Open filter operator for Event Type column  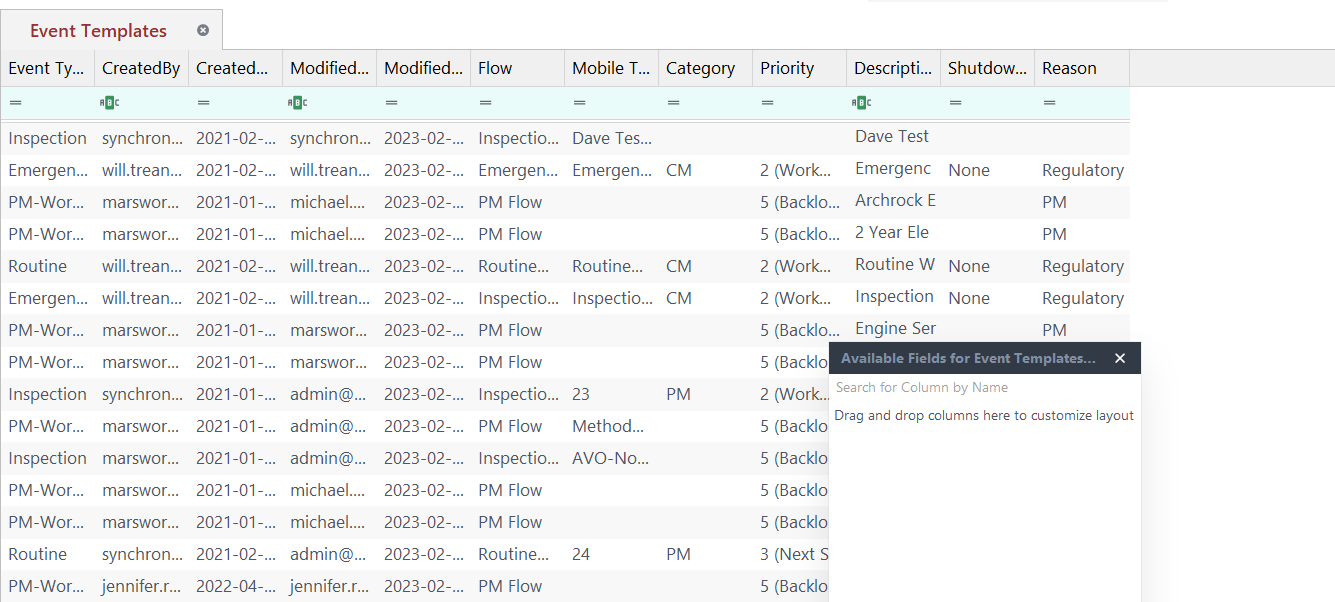(15, 102)
